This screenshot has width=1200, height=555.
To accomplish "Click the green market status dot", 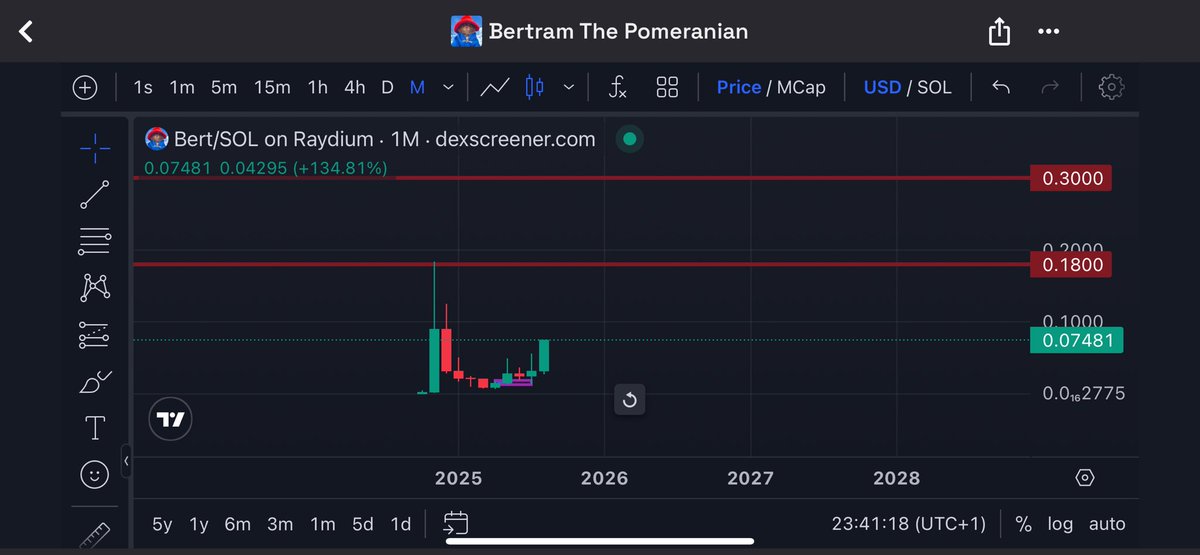I will [629, 139].
